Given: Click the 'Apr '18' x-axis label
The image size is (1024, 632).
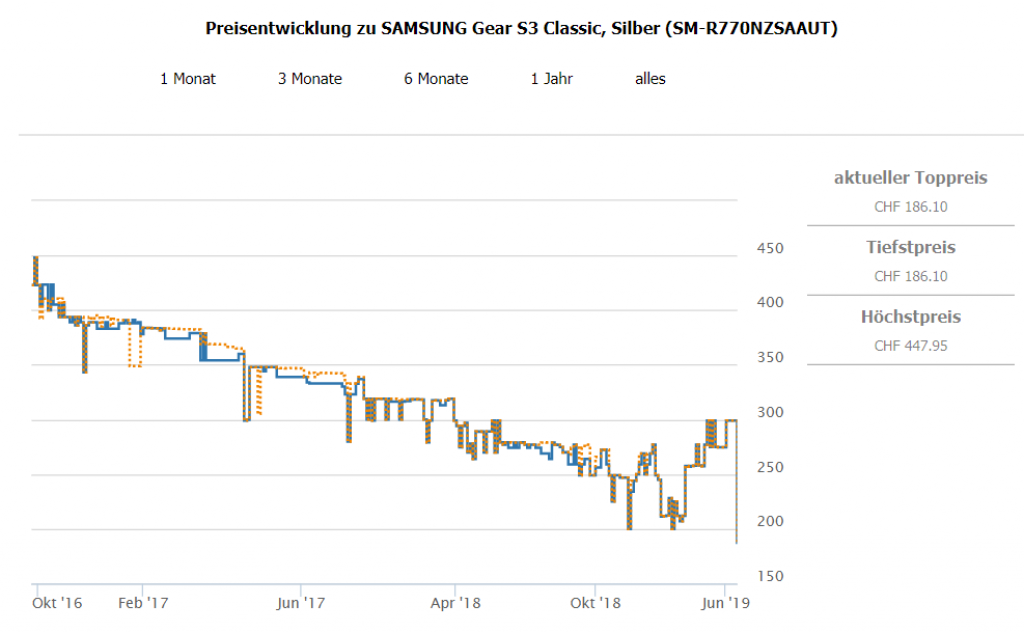Looking at the screenshot, I should point(455,603).
